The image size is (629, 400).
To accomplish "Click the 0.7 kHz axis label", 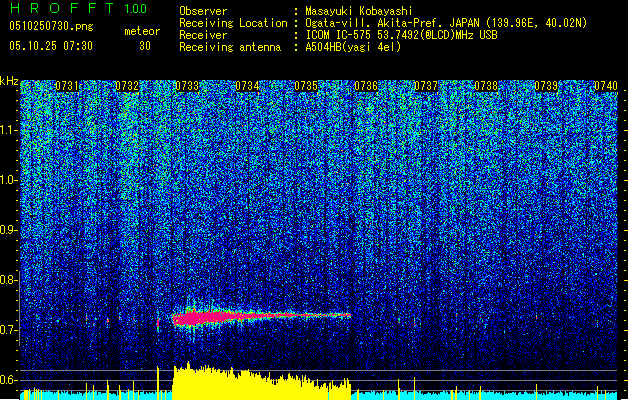I will coord(8,330).
